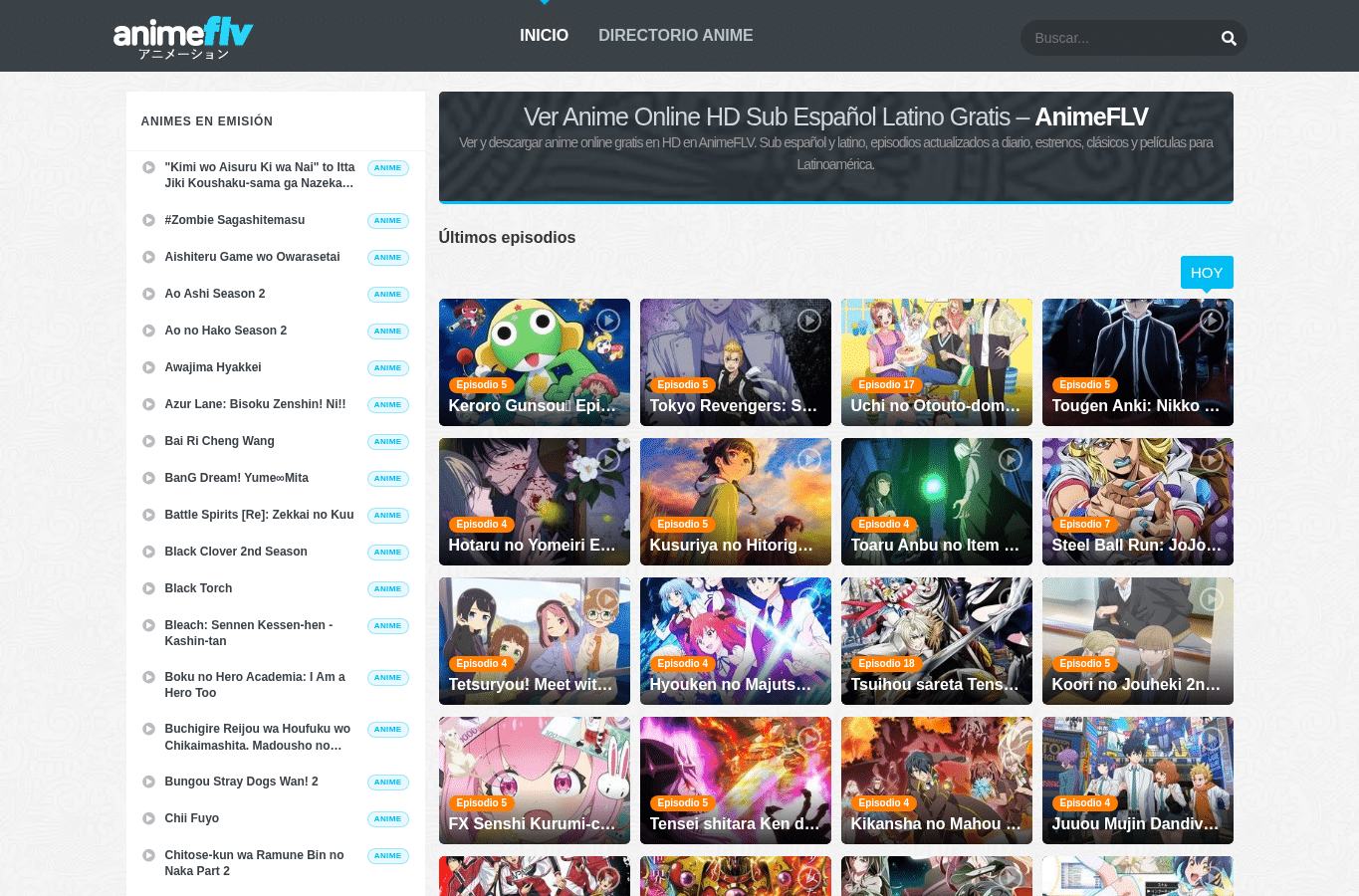Click the HOY label button
1359x896 pixels.
[x=1207, y=273]
